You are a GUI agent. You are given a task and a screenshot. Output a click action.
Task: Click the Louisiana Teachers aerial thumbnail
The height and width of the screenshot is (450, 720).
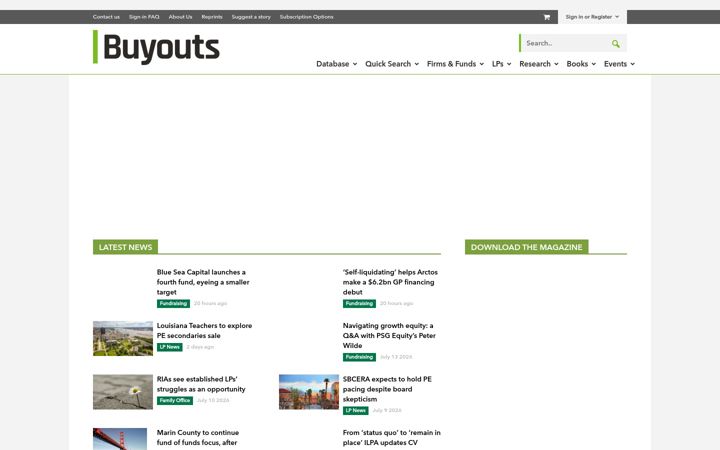(x=123, y=338)
